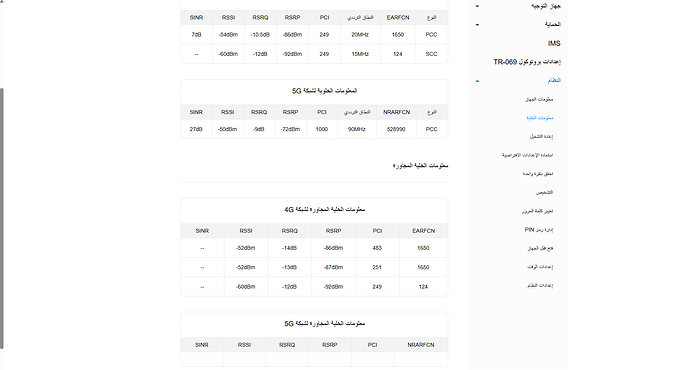Click the -50dBm RSSI cell
This screenshot has height=370, width=690.
click(x=228, y=129)
